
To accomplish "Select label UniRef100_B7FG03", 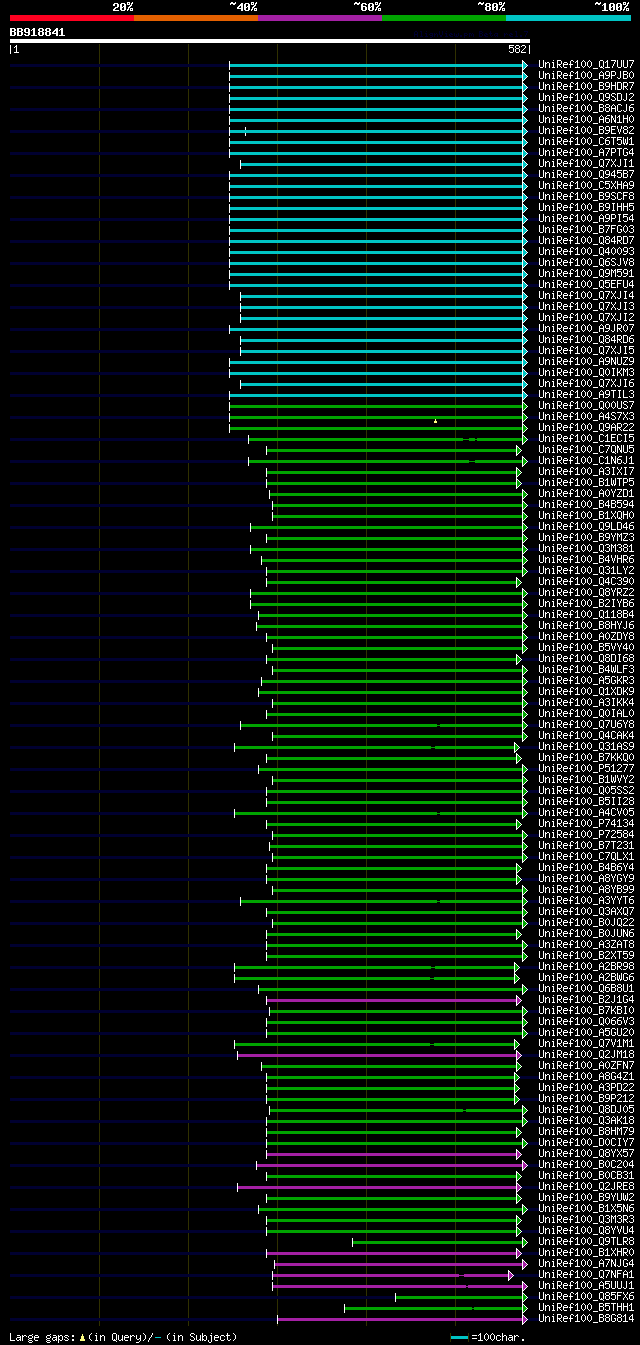I will pyautogui.click(x=586, y=229).
